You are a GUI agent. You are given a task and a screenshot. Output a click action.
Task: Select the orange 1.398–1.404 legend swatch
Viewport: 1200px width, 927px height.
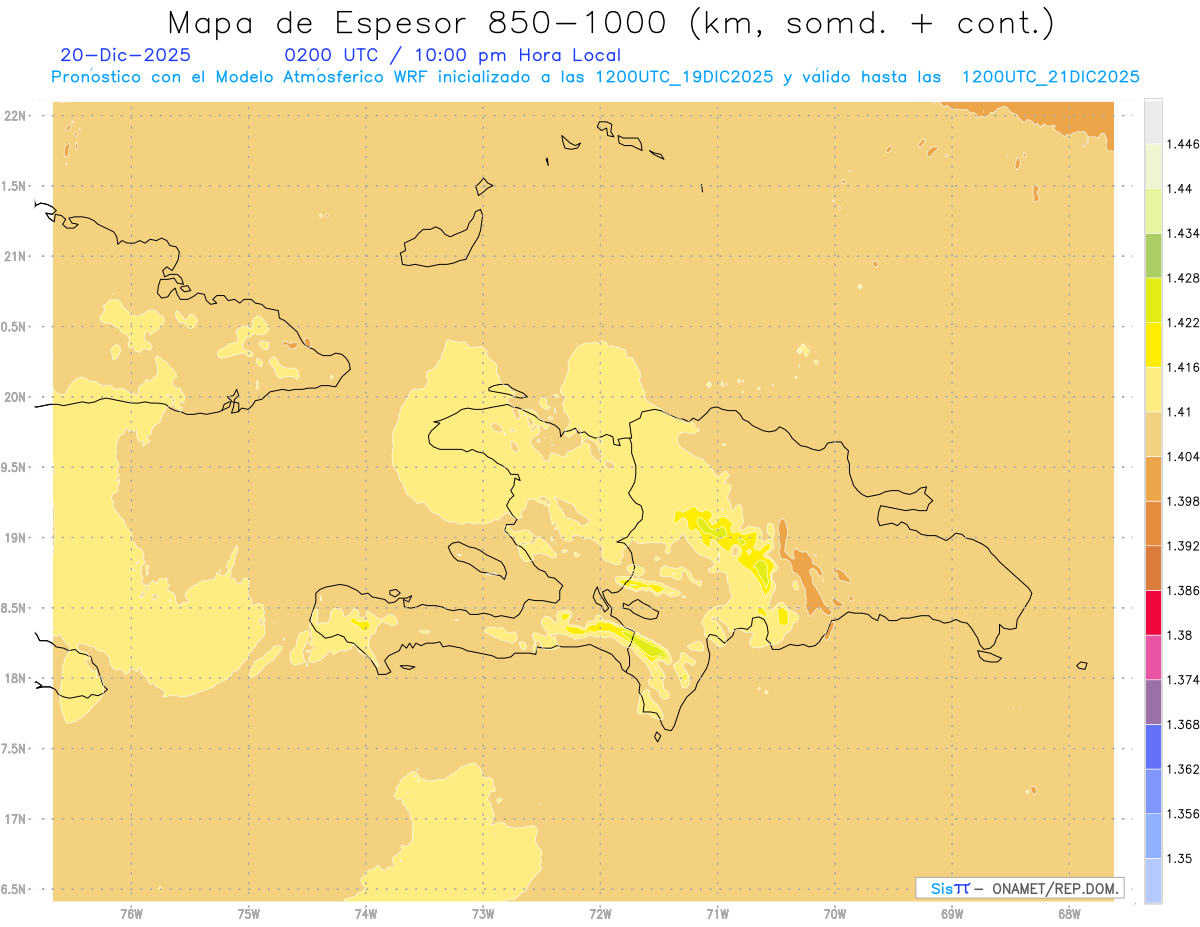click(1153, 478)
